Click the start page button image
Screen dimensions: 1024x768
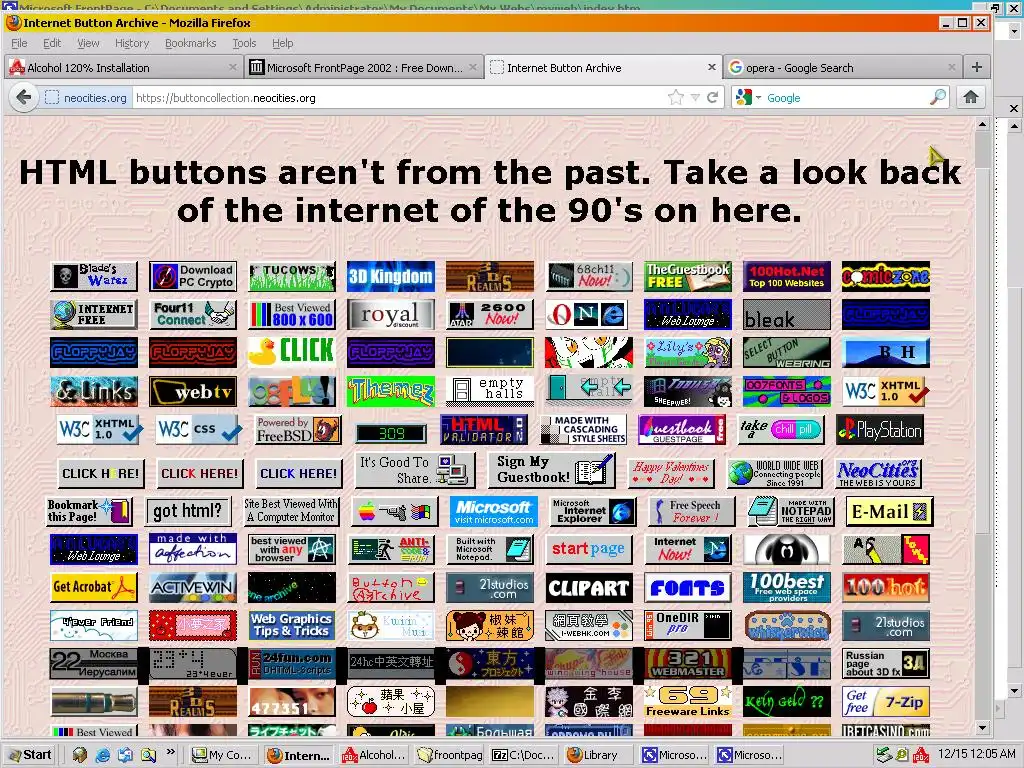point(589,549)
